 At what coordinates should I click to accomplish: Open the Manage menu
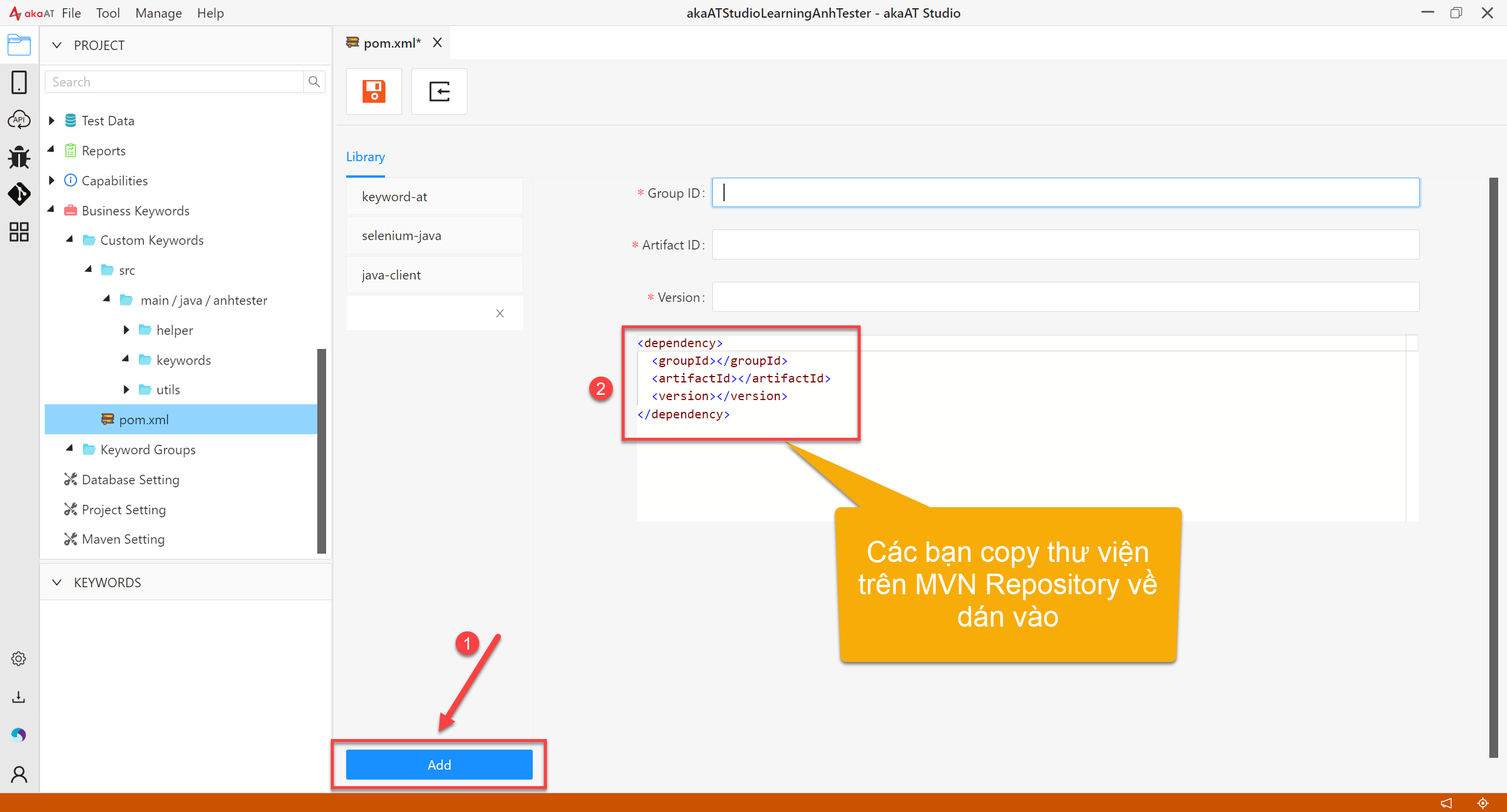click(x=158, y=13)
